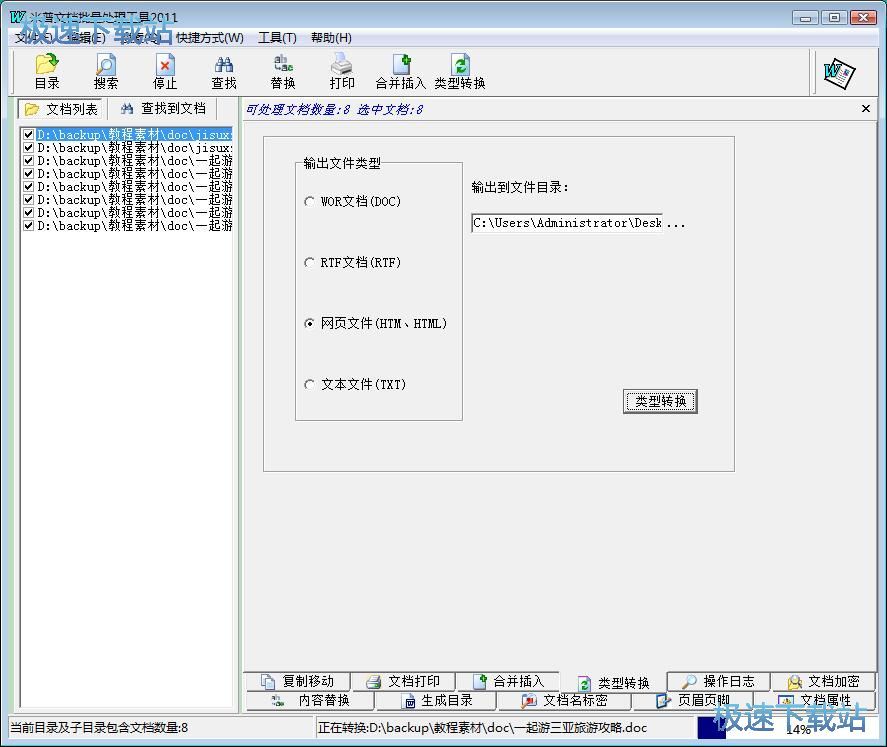Click the 停止 toolbar icon

[165, 72]
